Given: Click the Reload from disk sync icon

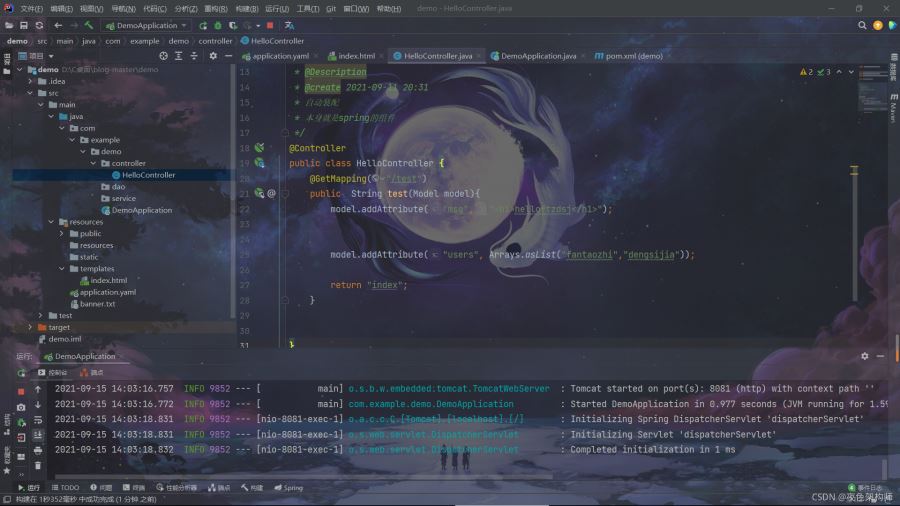Looking at the screenshot, I should click(x=39, y=25).
